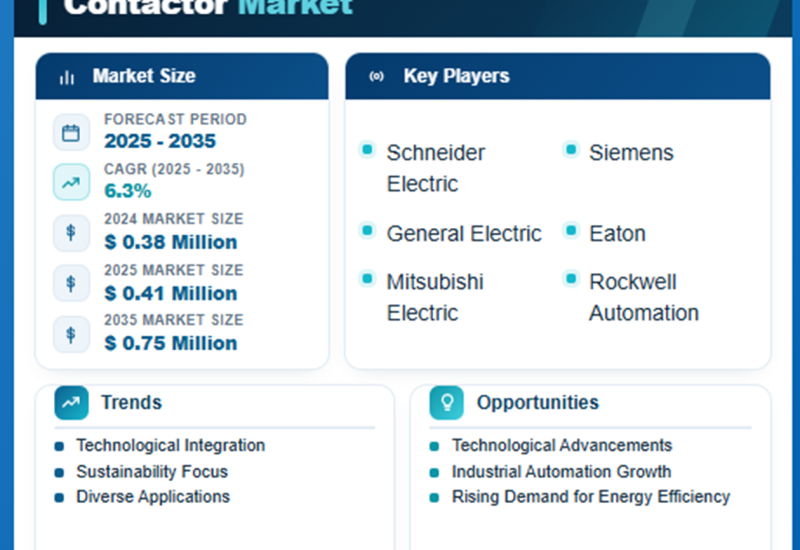The height and width of the screenshot is (550, 800).
Task: Click the bullet icon next to Rockwell Automation
Action: click(x=571, y=279)
